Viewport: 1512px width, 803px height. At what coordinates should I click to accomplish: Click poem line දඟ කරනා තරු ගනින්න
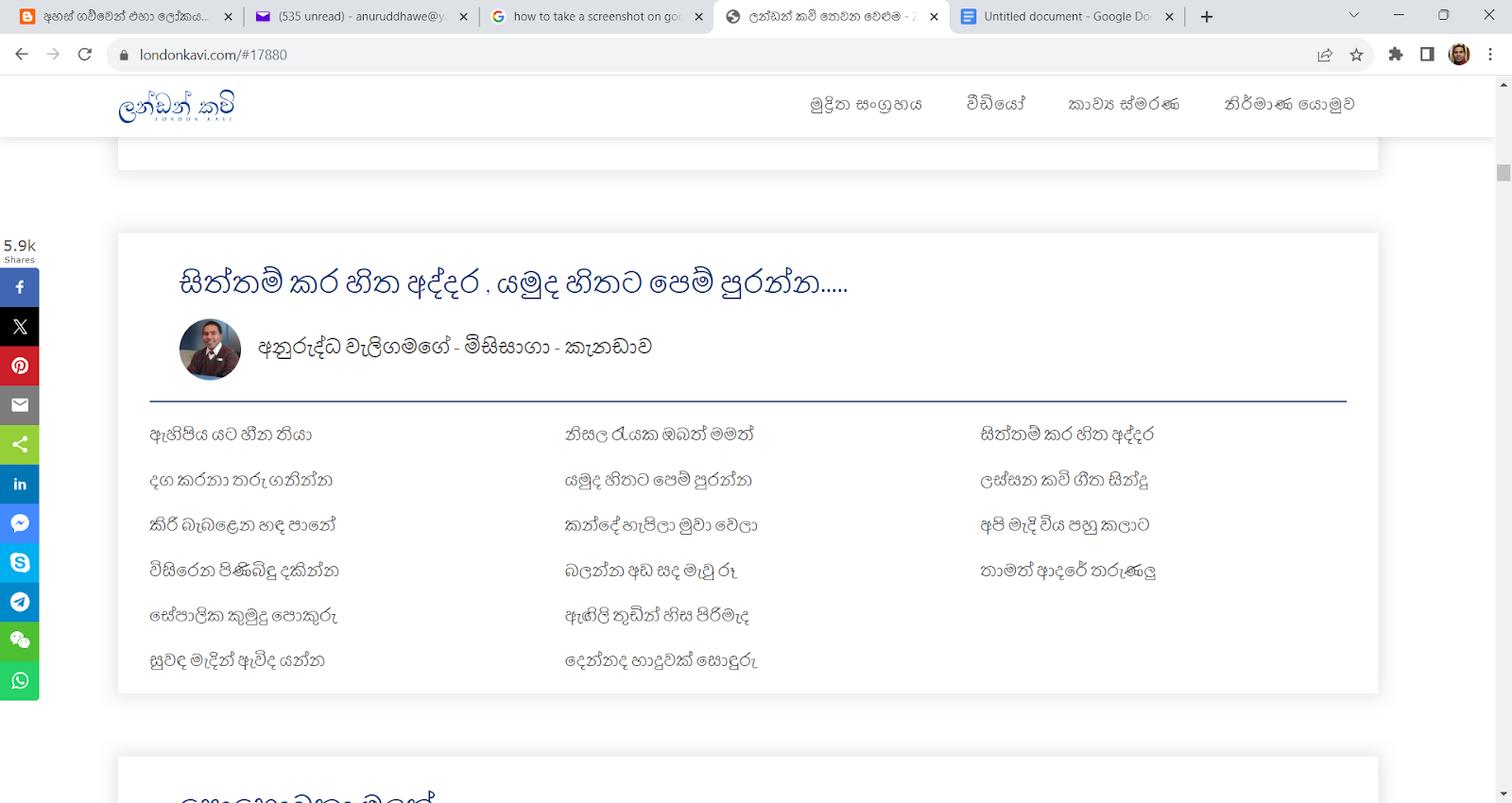241,480
